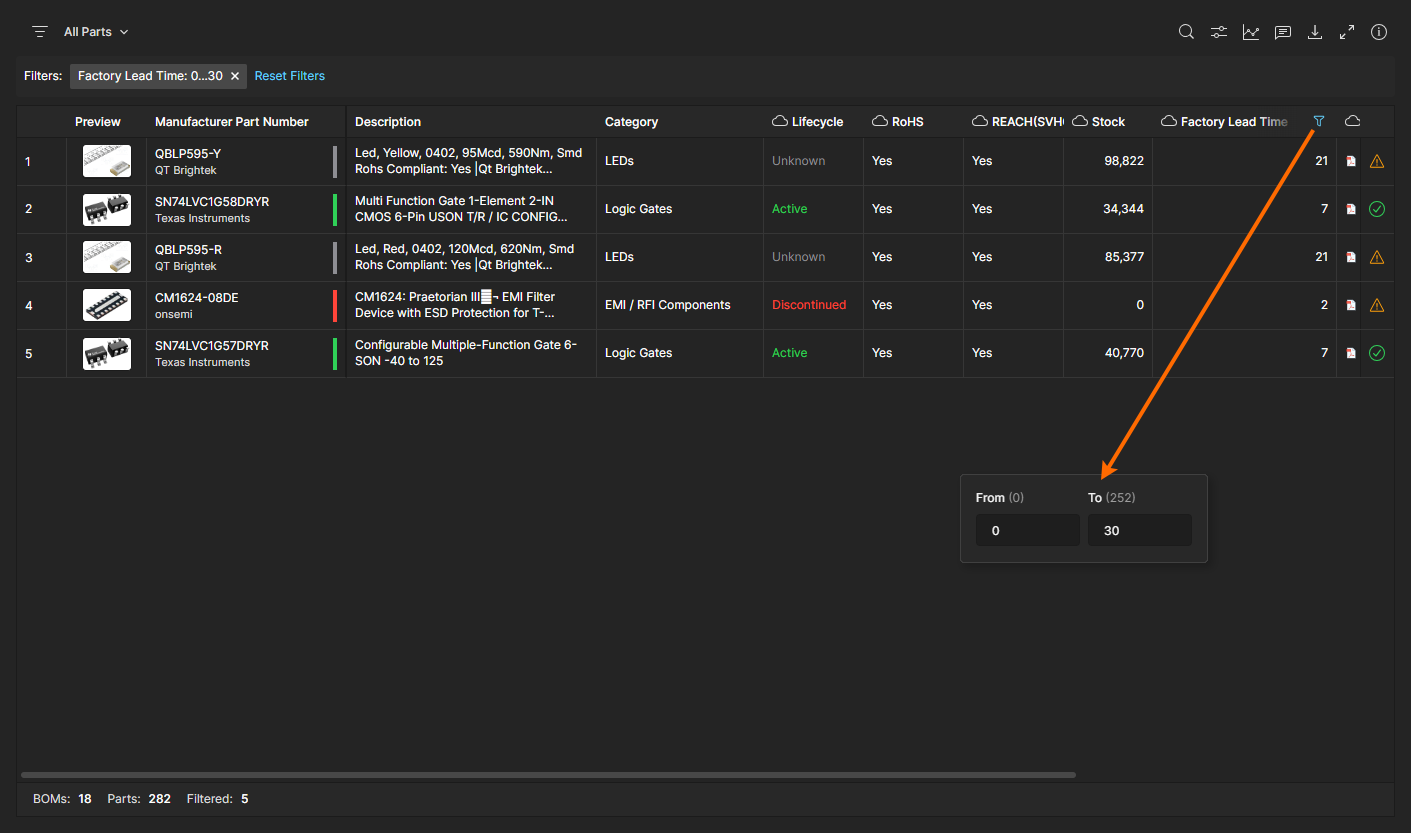This screenshot has width=1411, height=833.
Task: Click the green checkmark on SN74LVC1G58DRYR row
Action: click(x=1377, y=209)
